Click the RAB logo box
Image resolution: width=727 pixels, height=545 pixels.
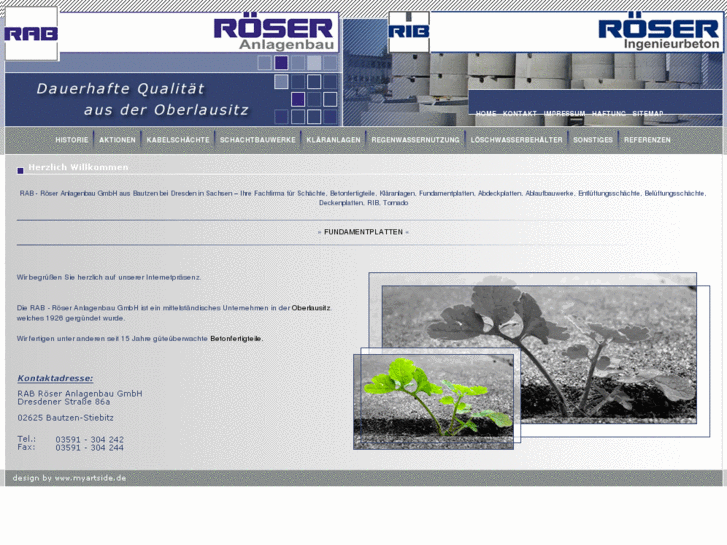click(x=32, y=33)
